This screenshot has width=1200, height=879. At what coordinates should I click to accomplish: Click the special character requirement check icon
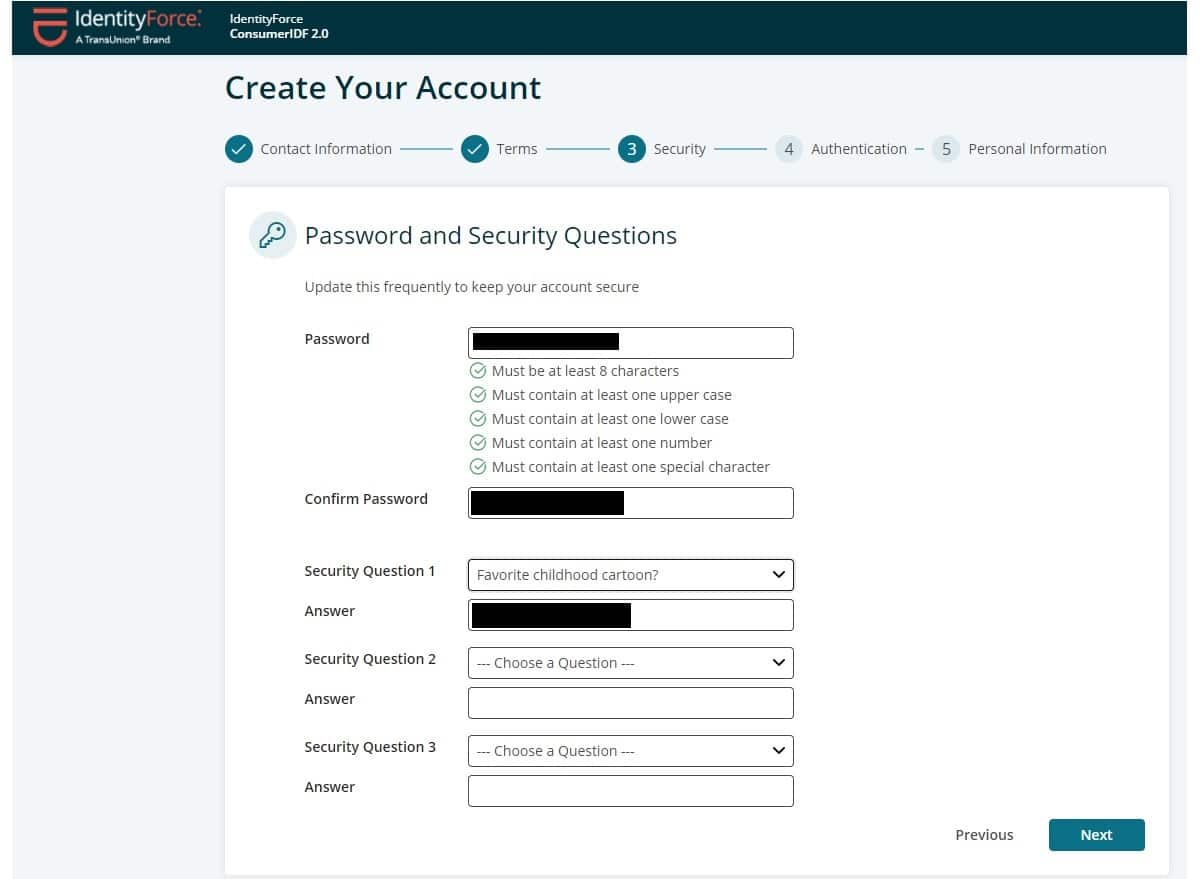[478, 467]
